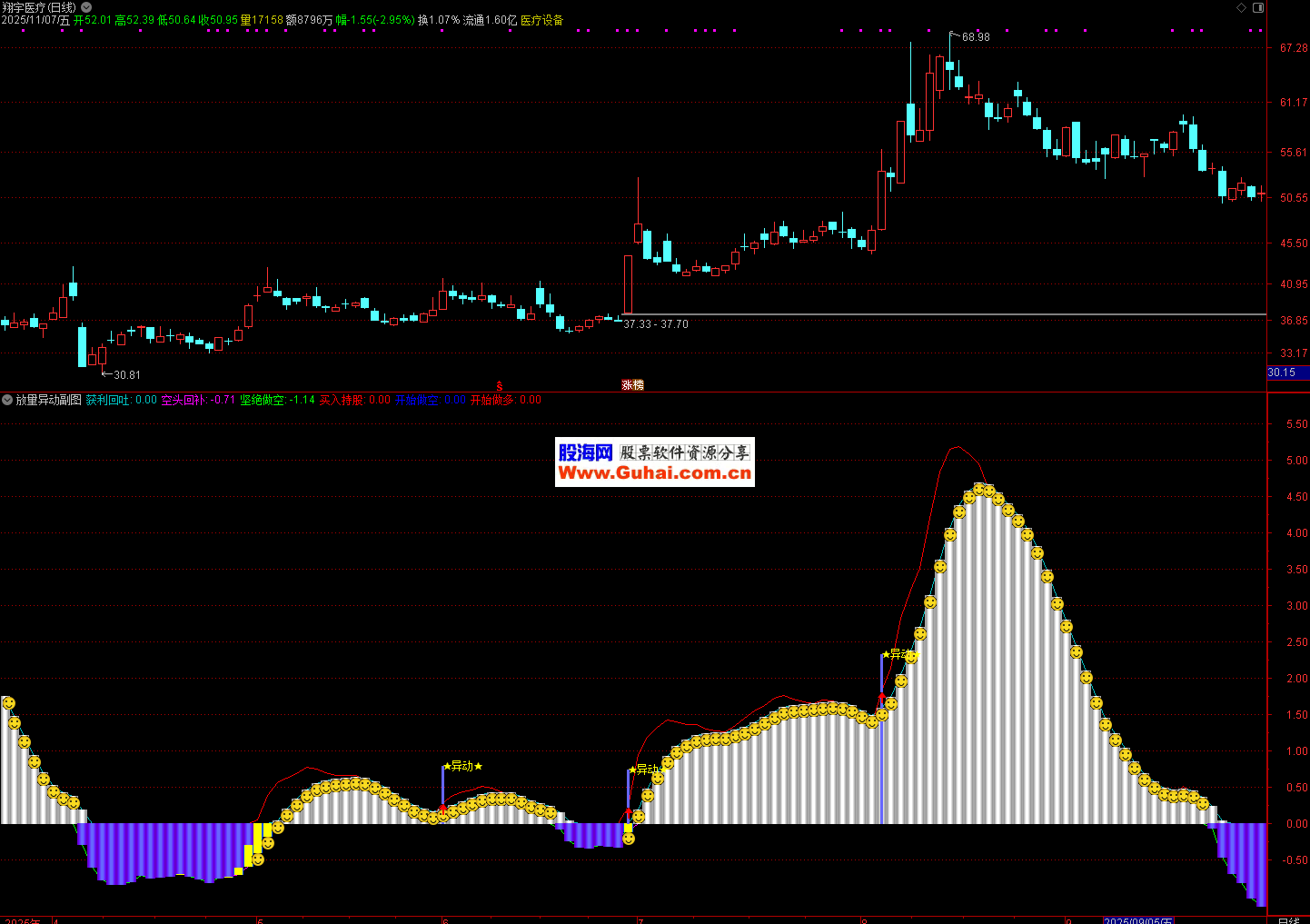
Task: Click the ★异动 signal marker near 2.50 level
Action: (x=898, y=654)
